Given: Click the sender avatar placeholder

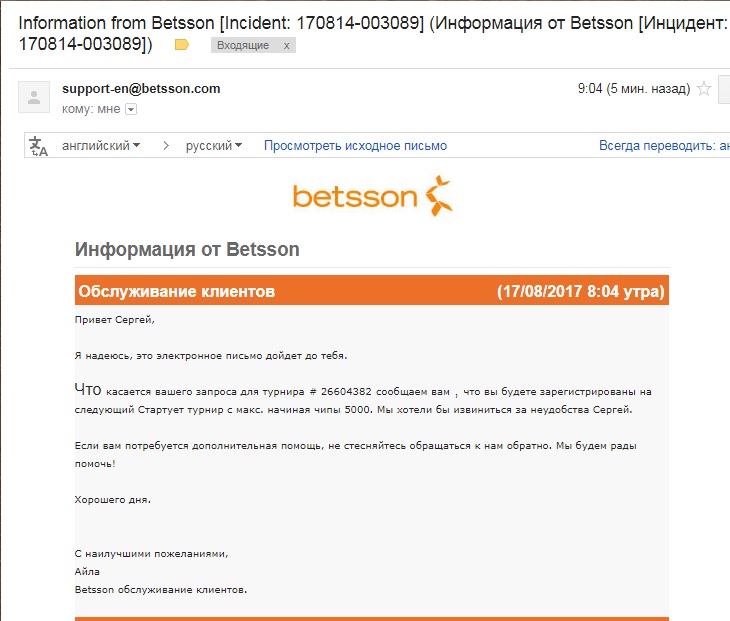Looking at the screenshot, I should point(34,97).
